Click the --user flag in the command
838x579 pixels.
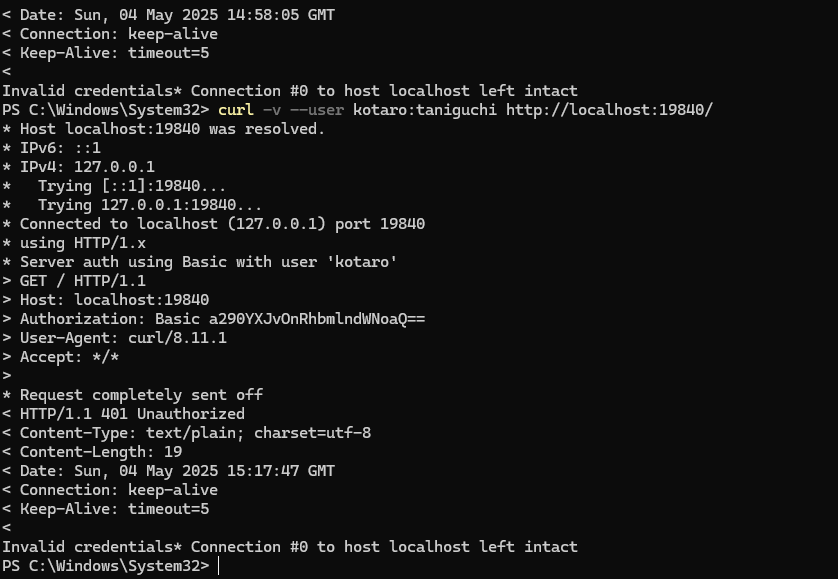[x=316, y=110]
